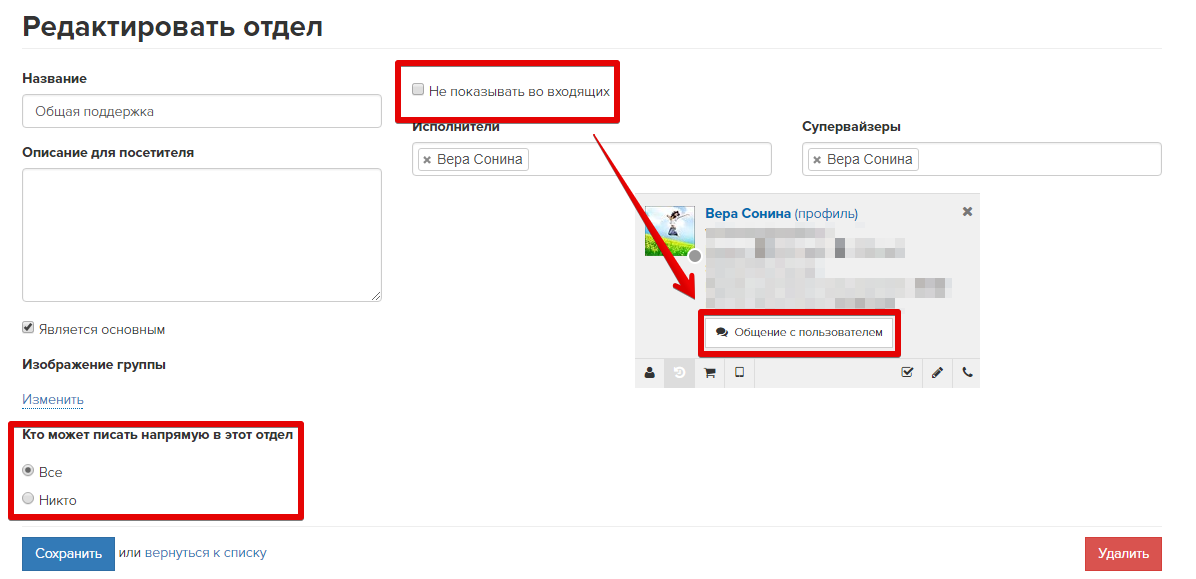This screenshot has height=579, width=1196.
Task: Close the Вера Сонина popup card
Action: [967, 212]
